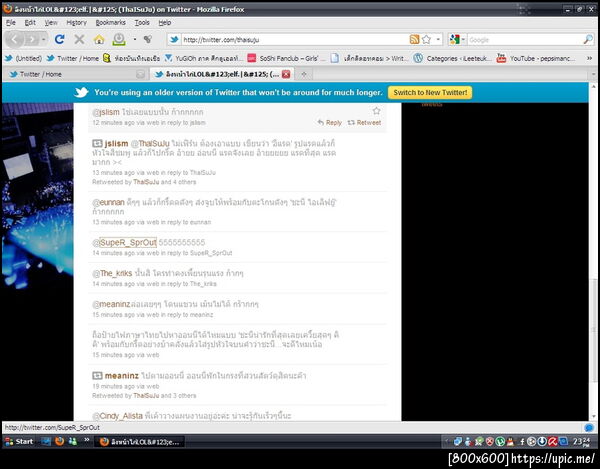Open the YuGiOh bookmark
The width and height of the screenshot is (600, 469).
click(x=204, y=58)
